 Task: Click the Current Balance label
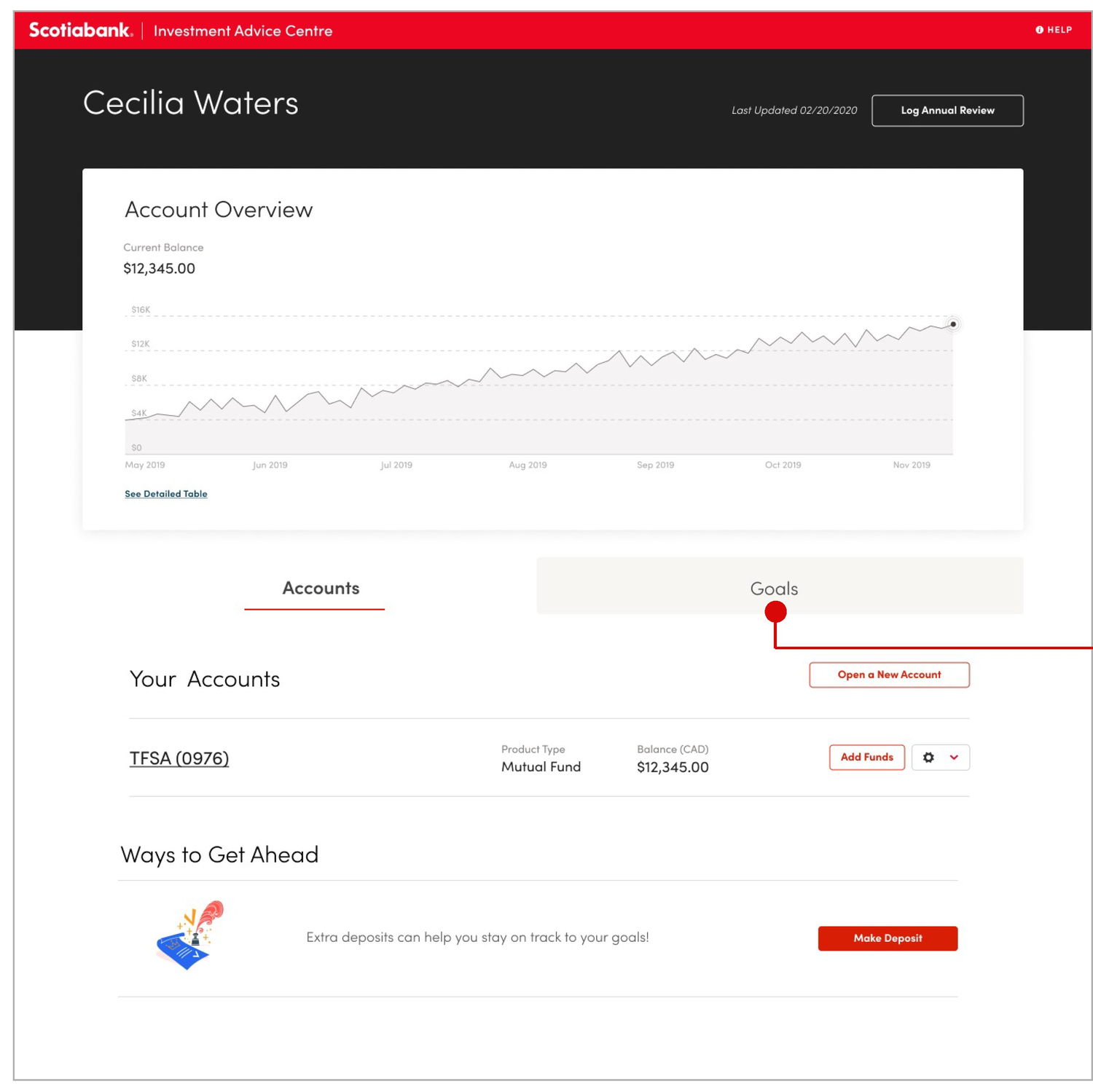click(x=163, y=248)
